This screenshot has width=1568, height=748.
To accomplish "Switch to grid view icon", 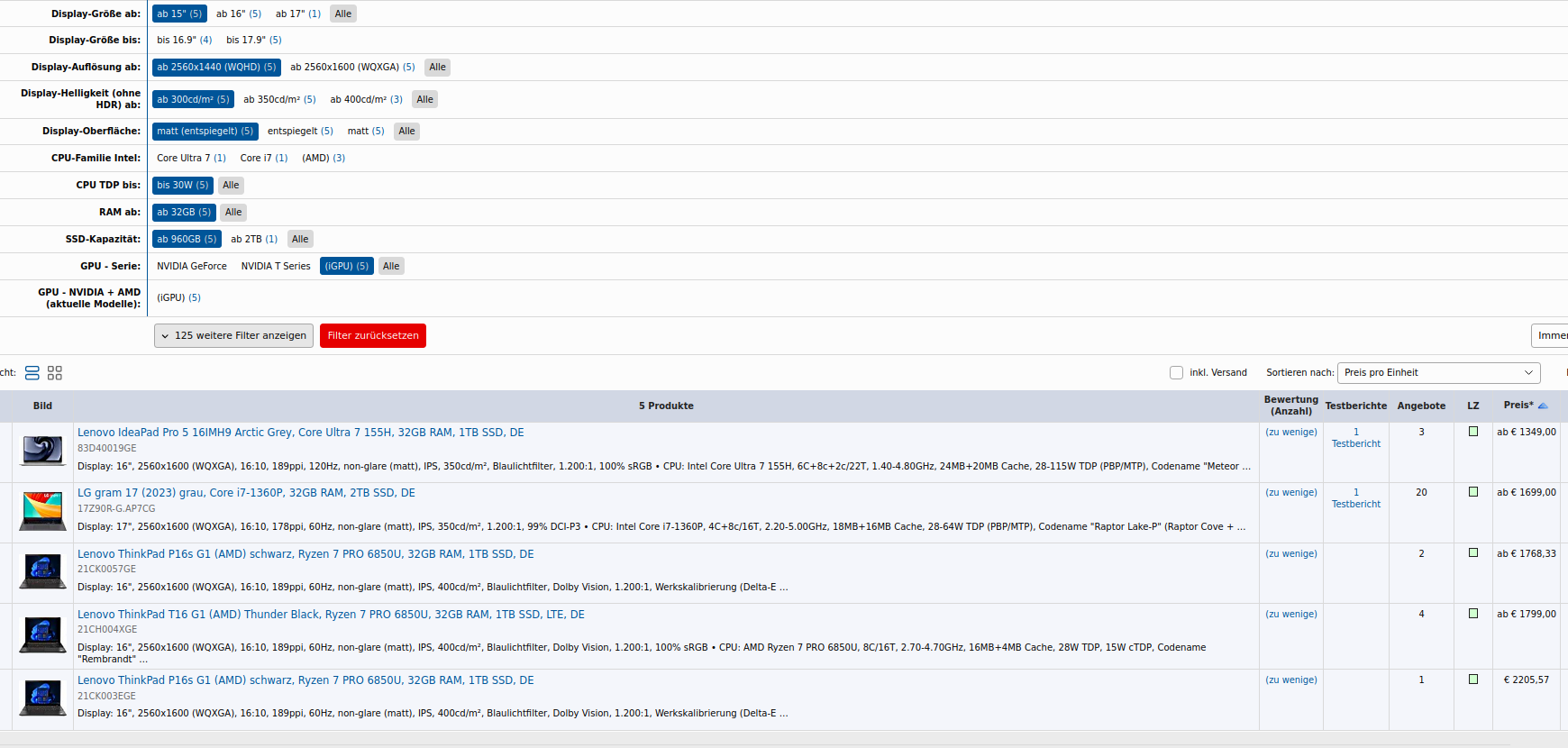I will click(x=55, y=372).
